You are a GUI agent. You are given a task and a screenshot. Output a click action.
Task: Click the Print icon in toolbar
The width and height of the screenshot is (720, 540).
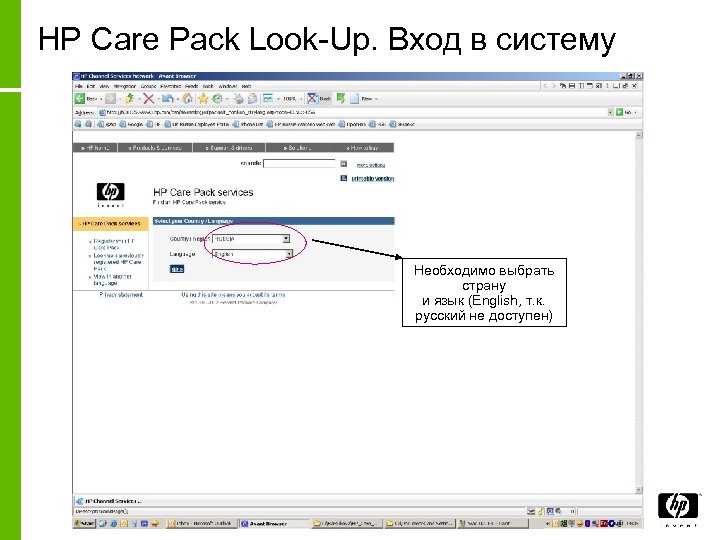239,99
